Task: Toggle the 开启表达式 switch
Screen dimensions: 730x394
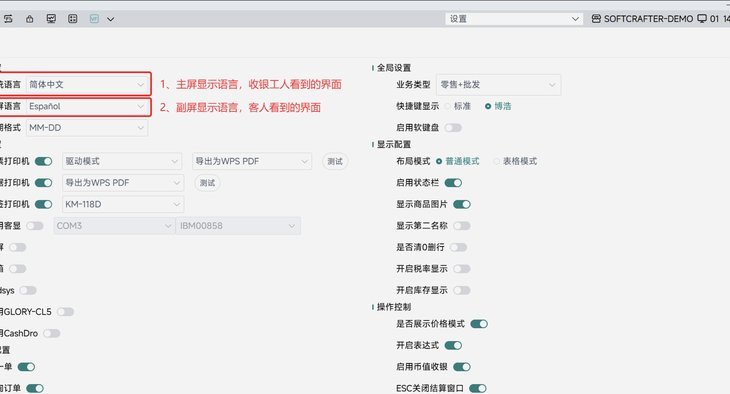Action: pos(453,346)
